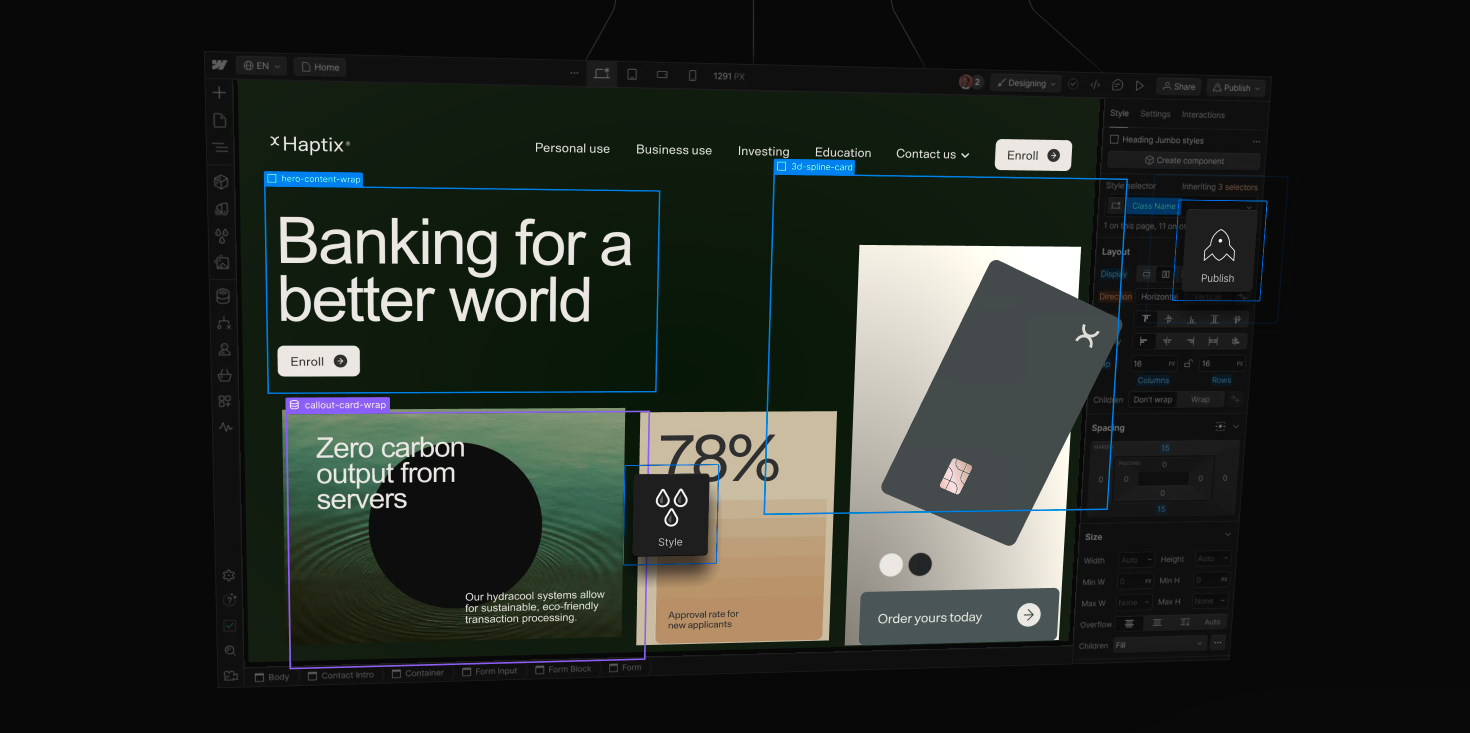Click the Share button

(1178, 87)
